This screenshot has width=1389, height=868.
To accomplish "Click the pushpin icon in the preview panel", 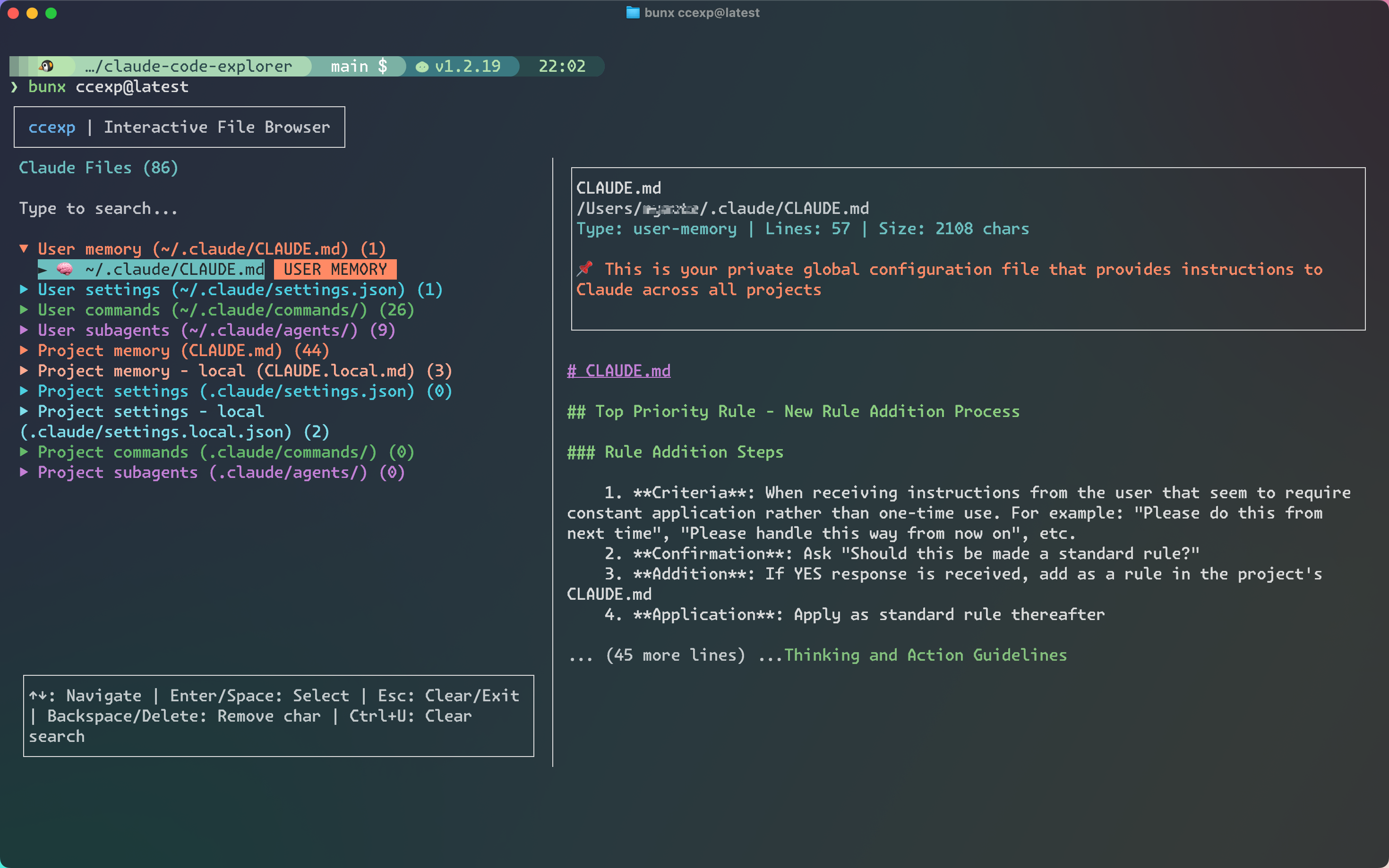I will [584, 268].
